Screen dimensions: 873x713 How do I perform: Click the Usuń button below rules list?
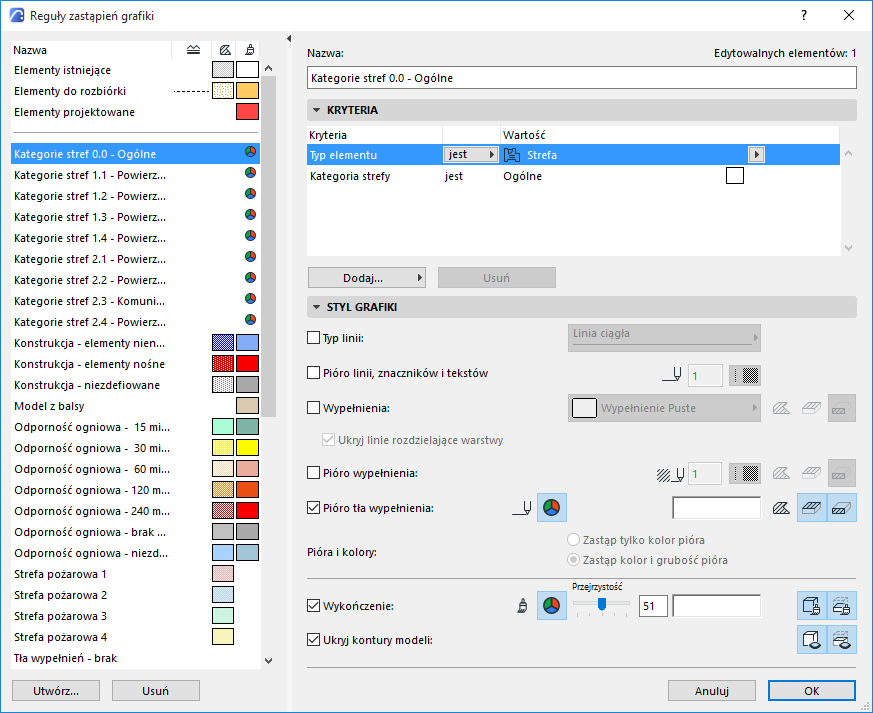pos(155,691)
